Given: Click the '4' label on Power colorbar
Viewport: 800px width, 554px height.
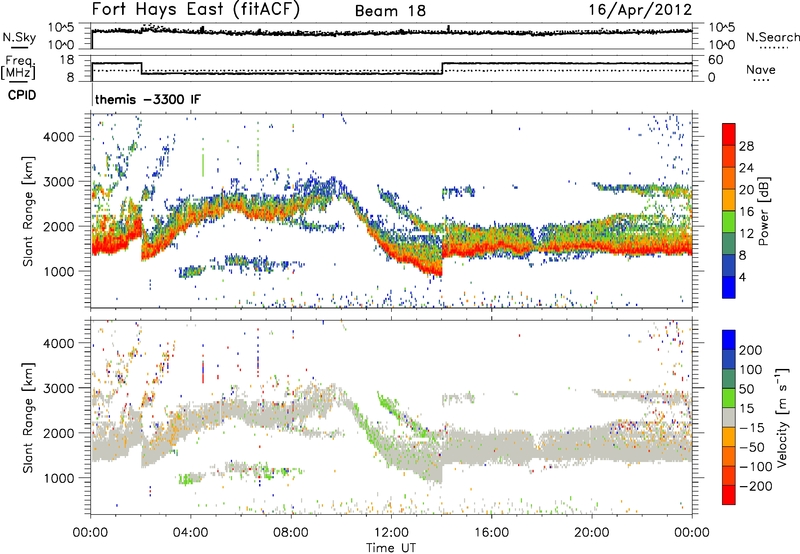Looking at the screenshot, I should 743,278.
